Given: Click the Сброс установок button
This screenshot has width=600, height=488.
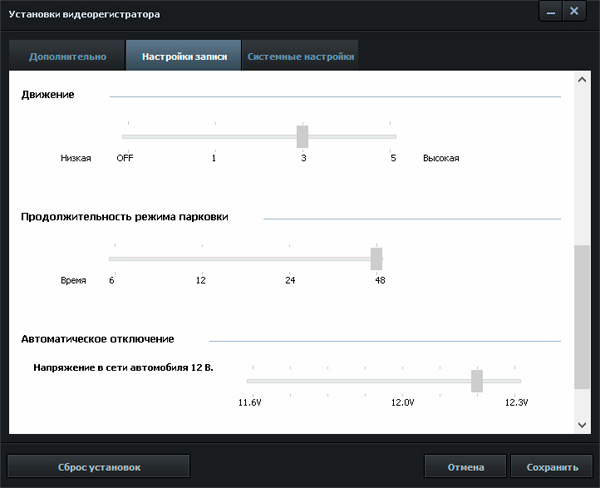Looking at the screenshot, I should point(98,467).
